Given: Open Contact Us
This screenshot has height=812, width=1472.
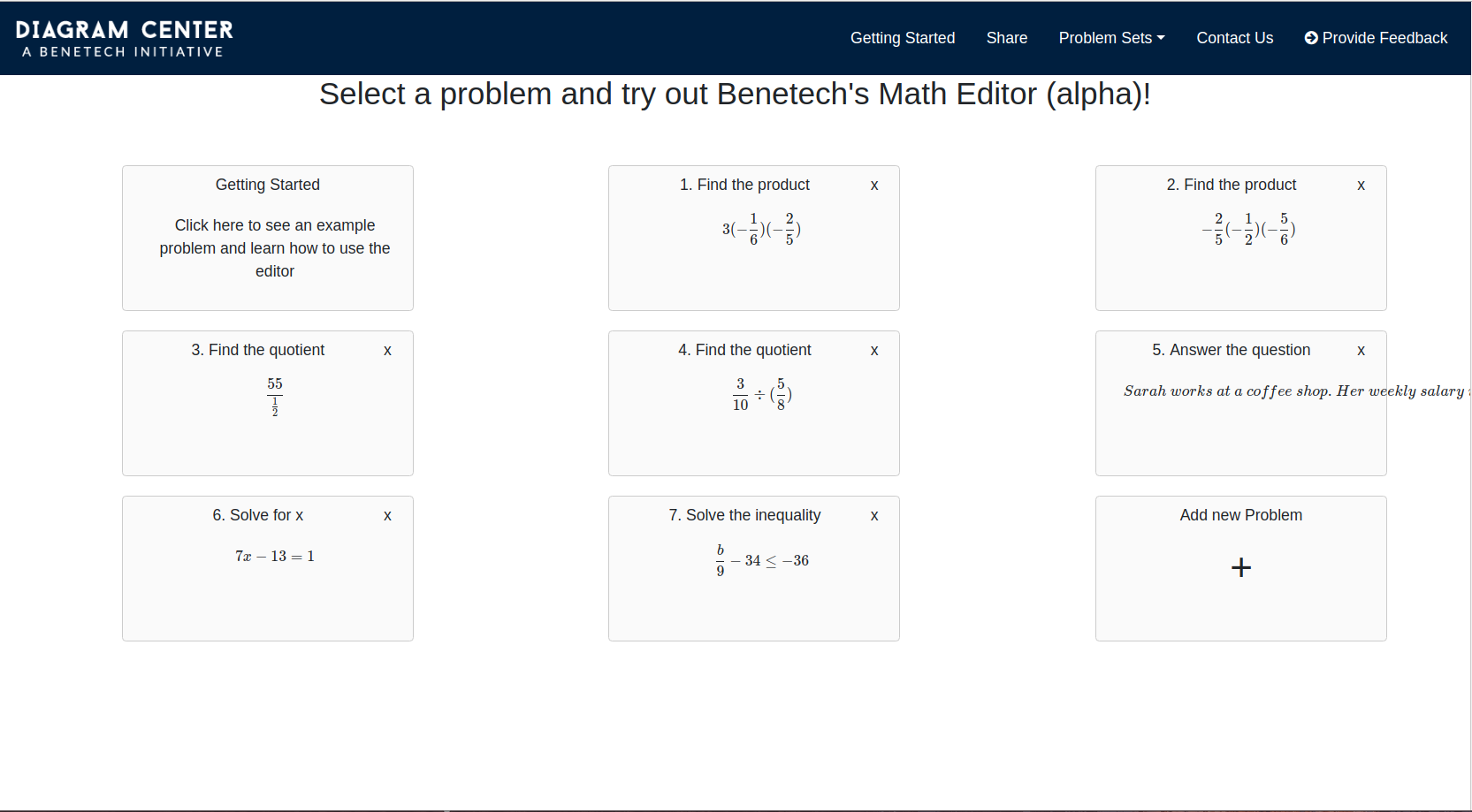Looking at the screenshot, I should [1234, 37].
